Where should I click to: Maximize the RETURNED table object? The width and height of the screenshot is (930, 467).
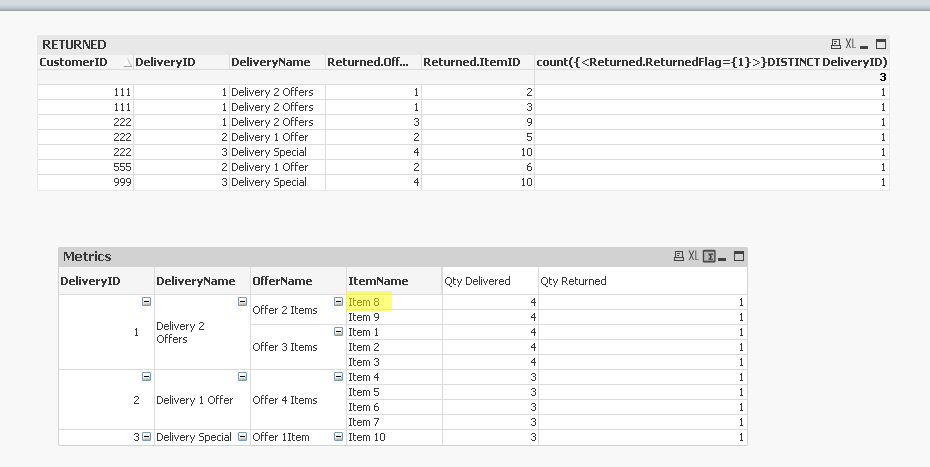(881, 44)
